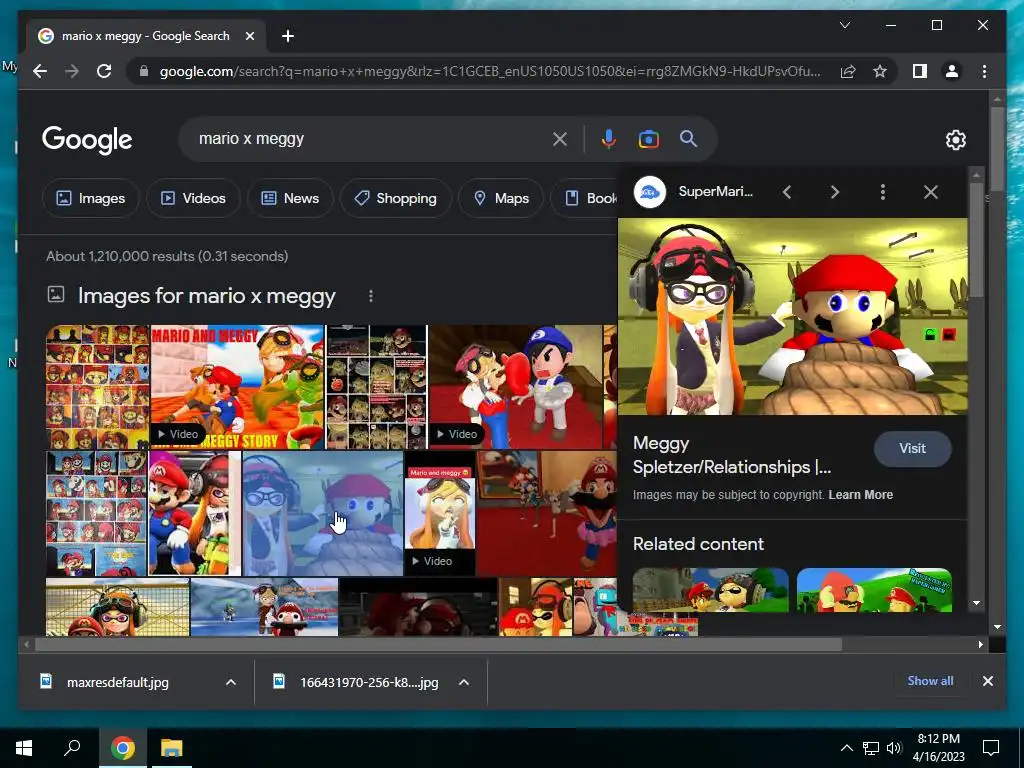Screen dimensions: 1024x768
Task: Open second Related content green hills thumbnail
Action: coord(874,590)
